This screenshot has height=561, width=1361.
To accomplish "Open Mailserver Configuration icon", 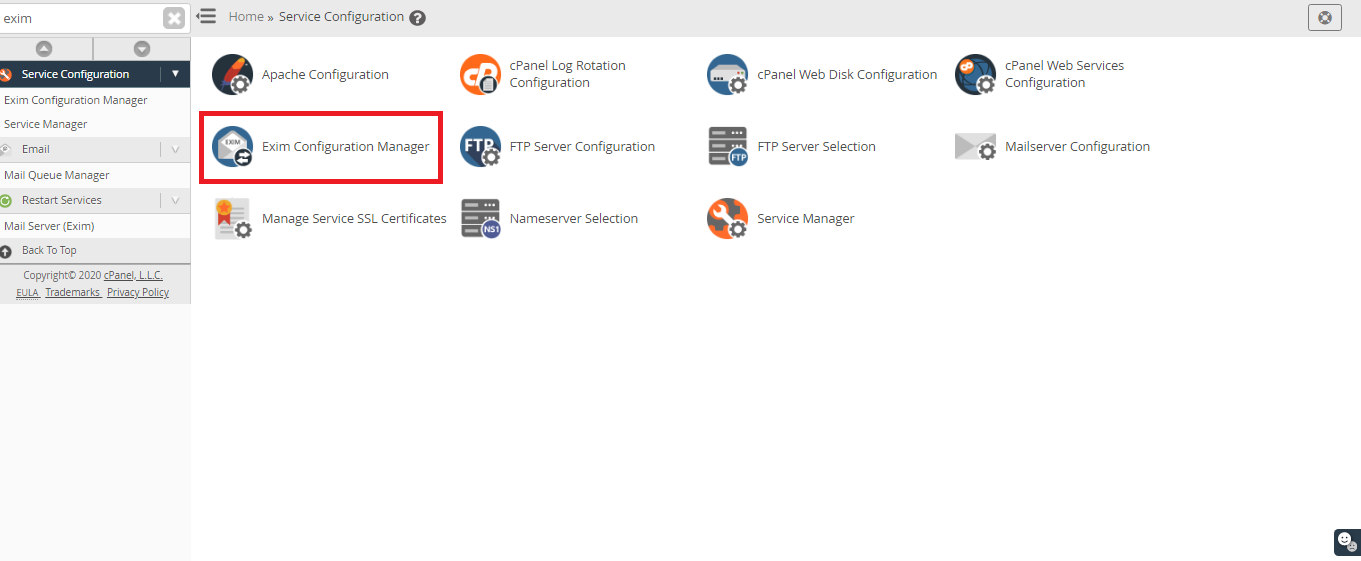I will coord(975,147).
